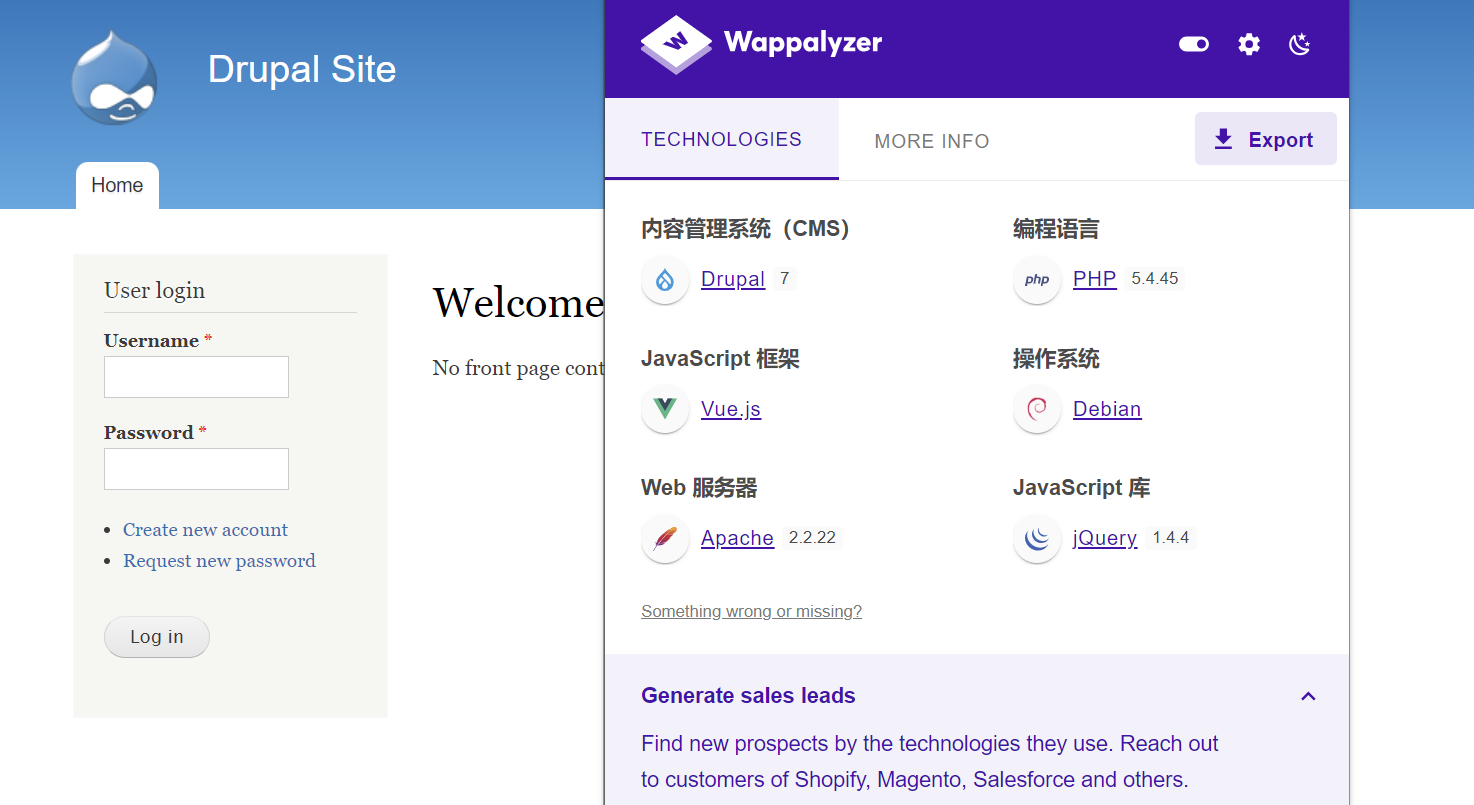
Task: Click the Drupal Site title
Action: click(302, 69)
